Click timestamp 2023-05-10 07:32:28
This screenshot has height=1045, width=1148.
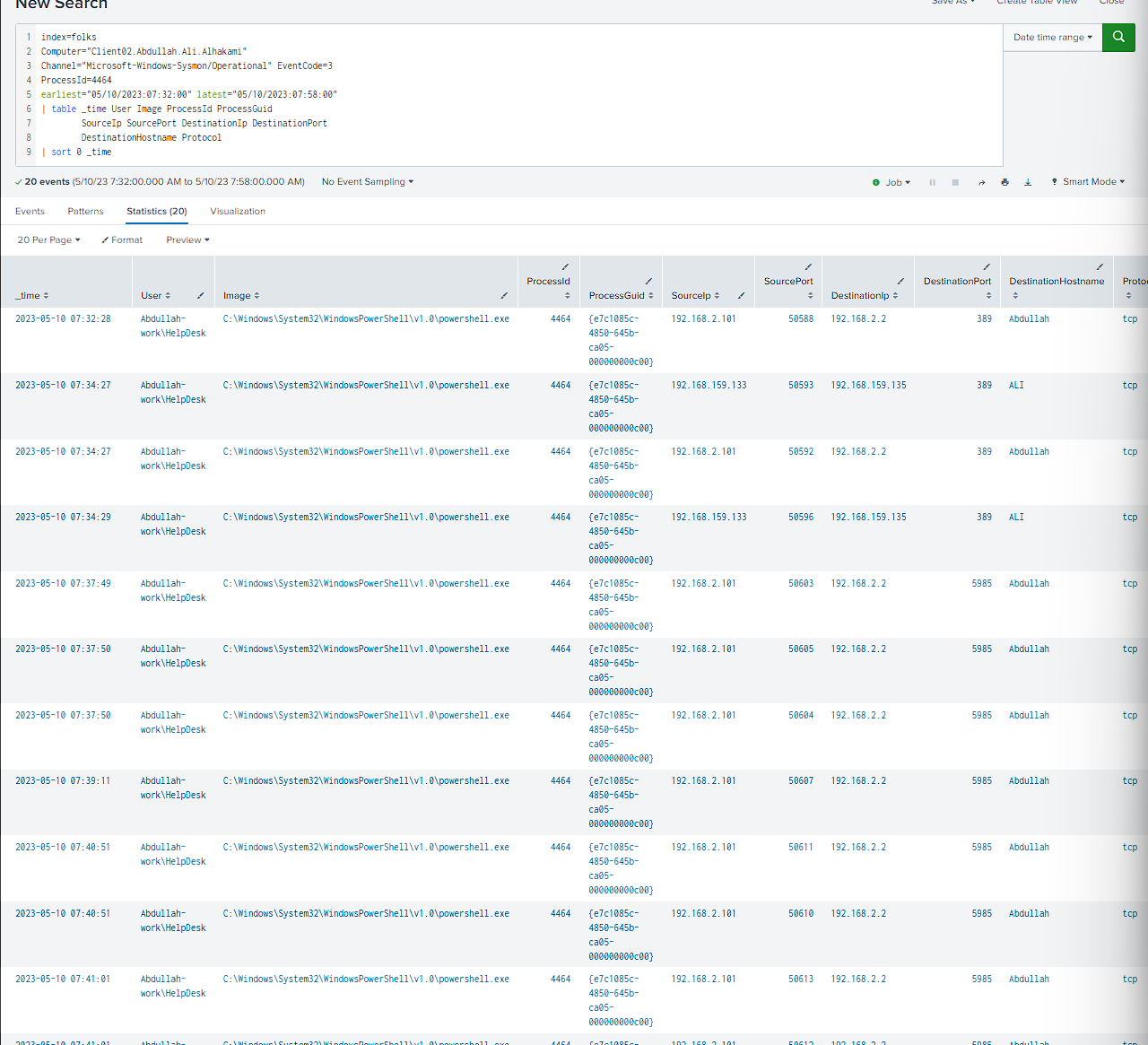(x=63, y=319)
